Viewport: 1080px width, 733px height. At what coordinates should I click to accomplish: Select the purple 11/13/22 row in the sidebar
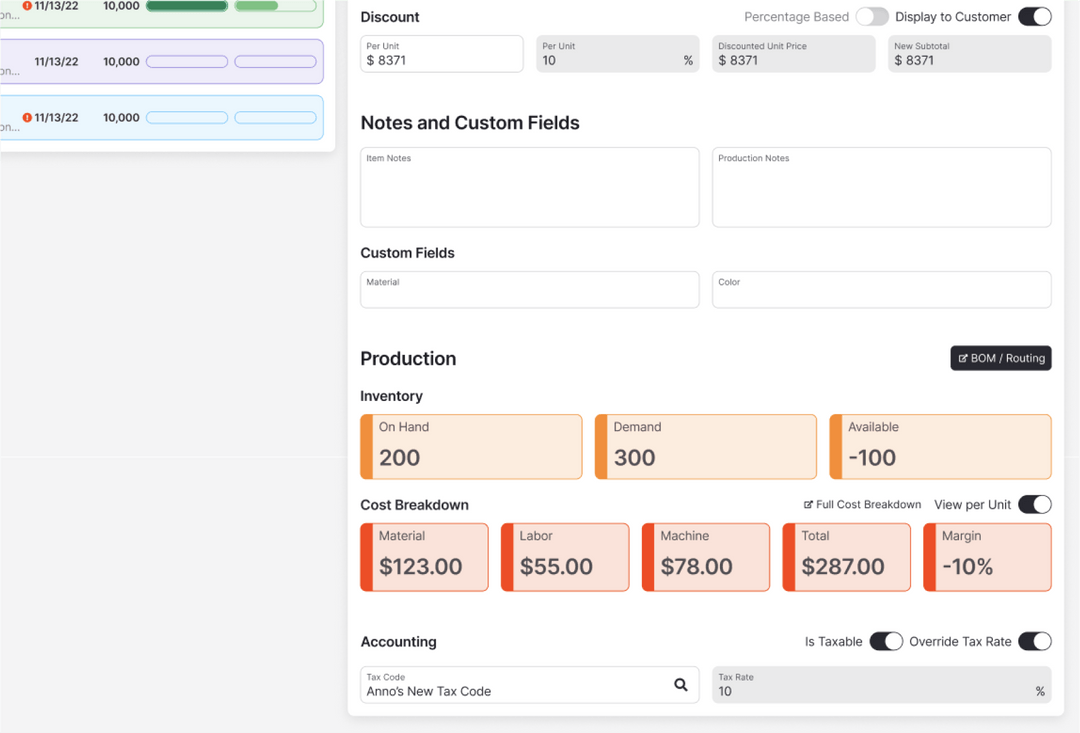pyautogui.click(x=160, y=61)
